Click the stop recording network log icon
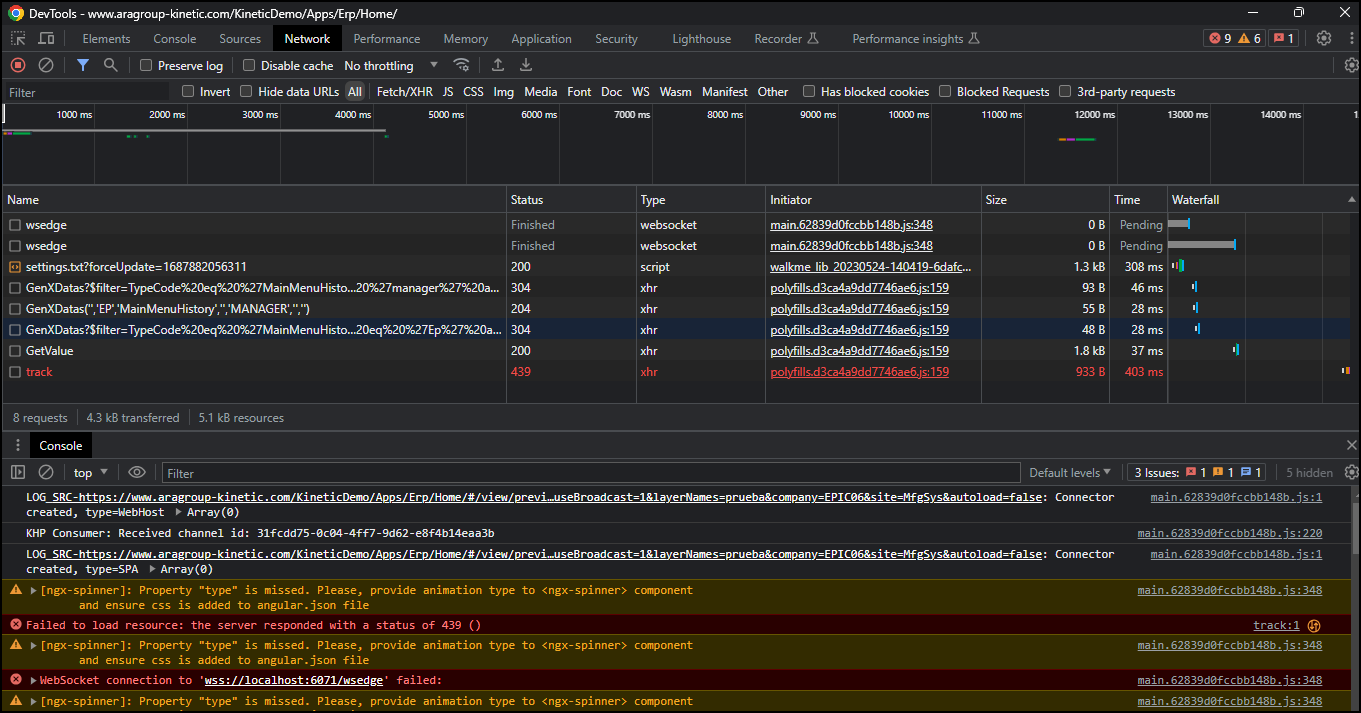Image resolution: width=1361 pixels, height=713 pixels. (x=18, y=65)
